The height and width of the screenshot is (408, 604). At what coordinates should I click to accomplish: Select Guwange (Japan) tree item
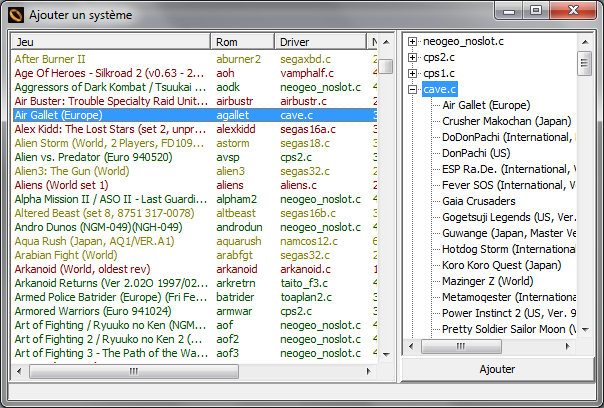[508, 233]
